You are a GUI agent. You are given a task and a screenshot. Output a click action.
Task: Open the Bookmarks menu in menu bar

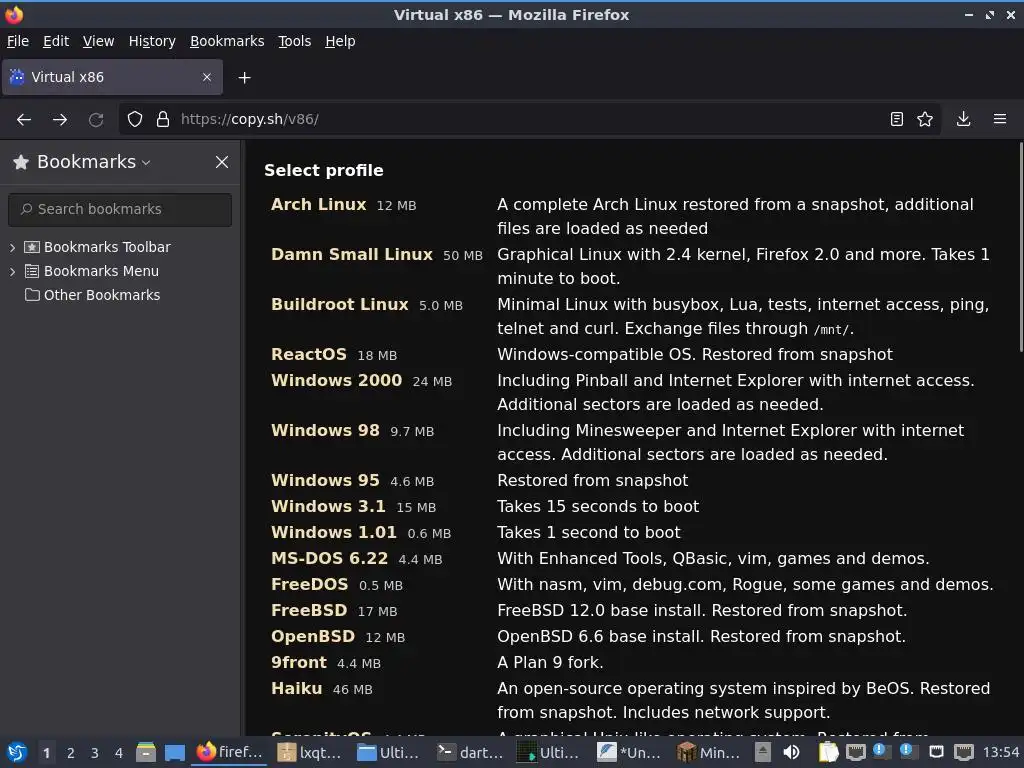coord(227,41)
